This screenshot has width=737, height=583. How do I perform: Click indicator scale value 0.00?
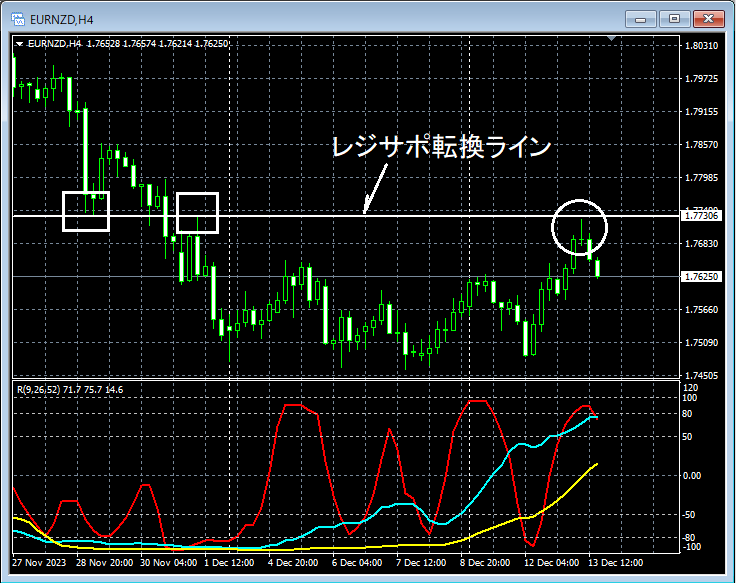point(692,476)
